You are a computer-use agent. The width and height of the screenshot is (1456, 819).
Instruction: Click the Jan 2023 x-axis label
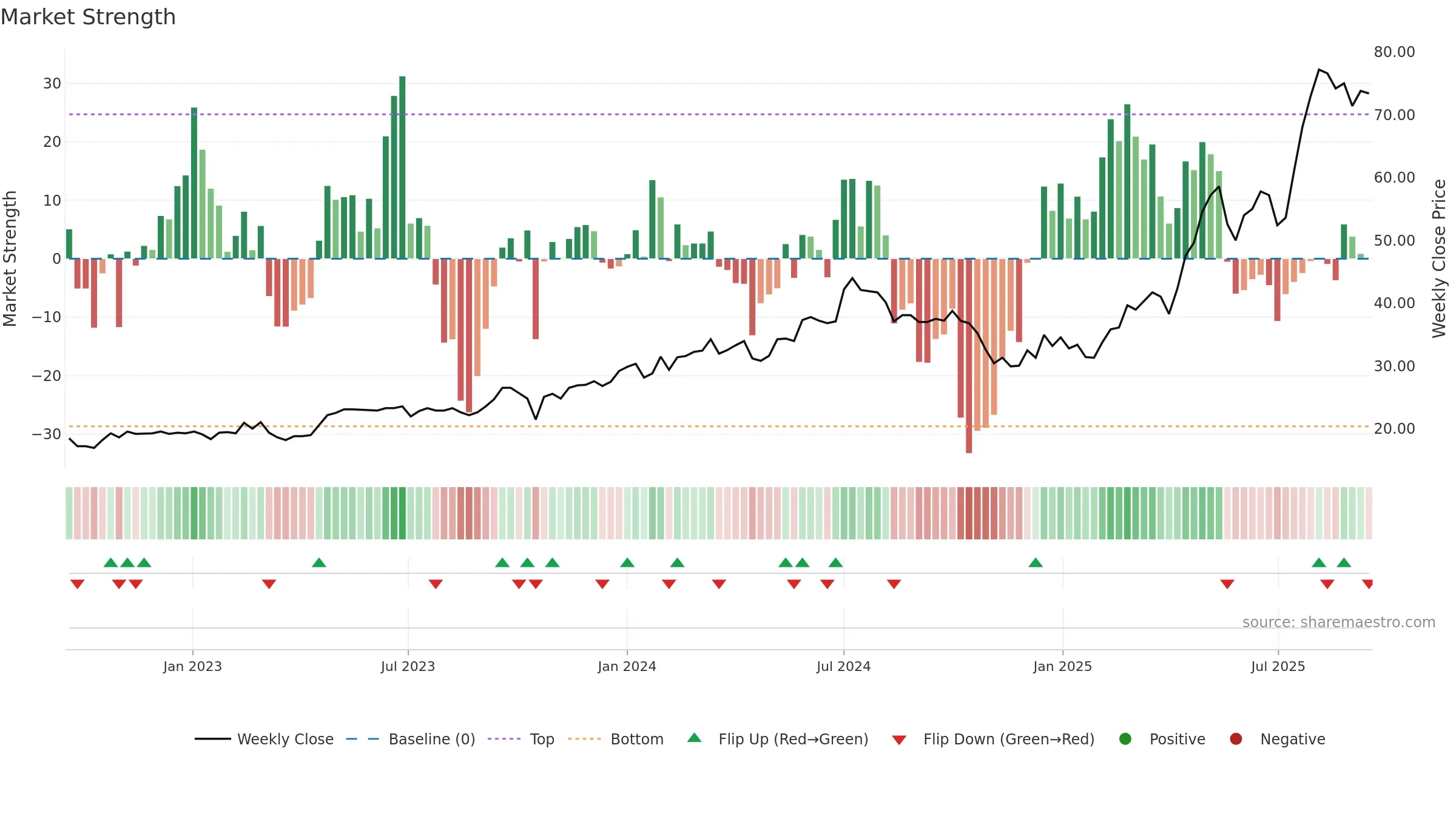point(192,667)
